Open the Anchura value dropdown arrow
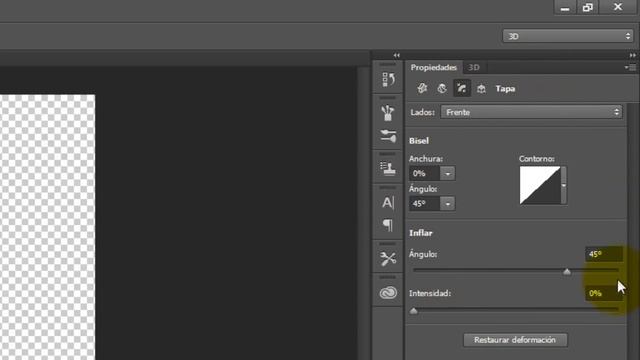 click(x=448, y=173)
